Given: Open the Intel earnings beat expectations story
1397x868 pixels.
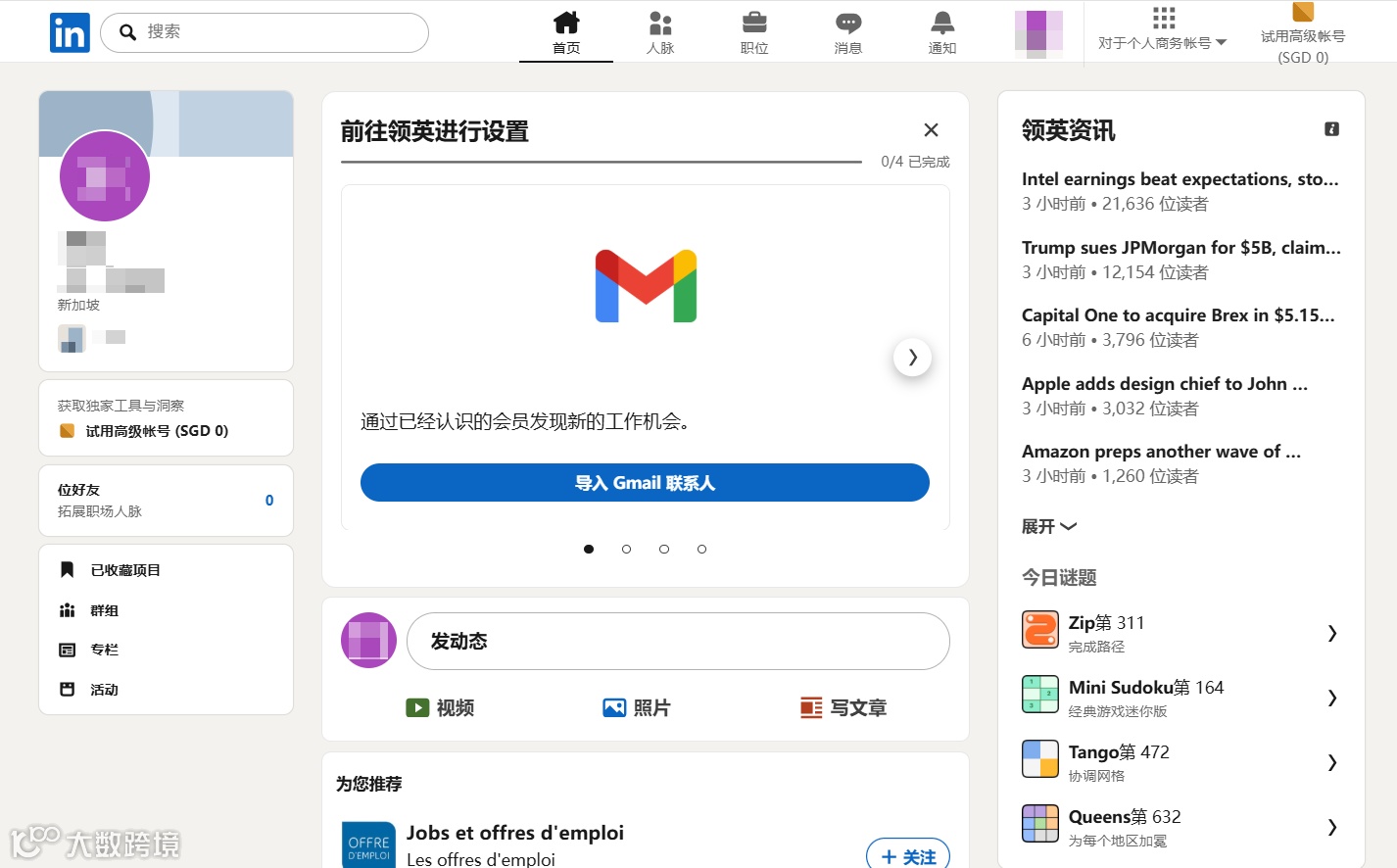Looking at the screenshot, I should (x=1180, y=179).
